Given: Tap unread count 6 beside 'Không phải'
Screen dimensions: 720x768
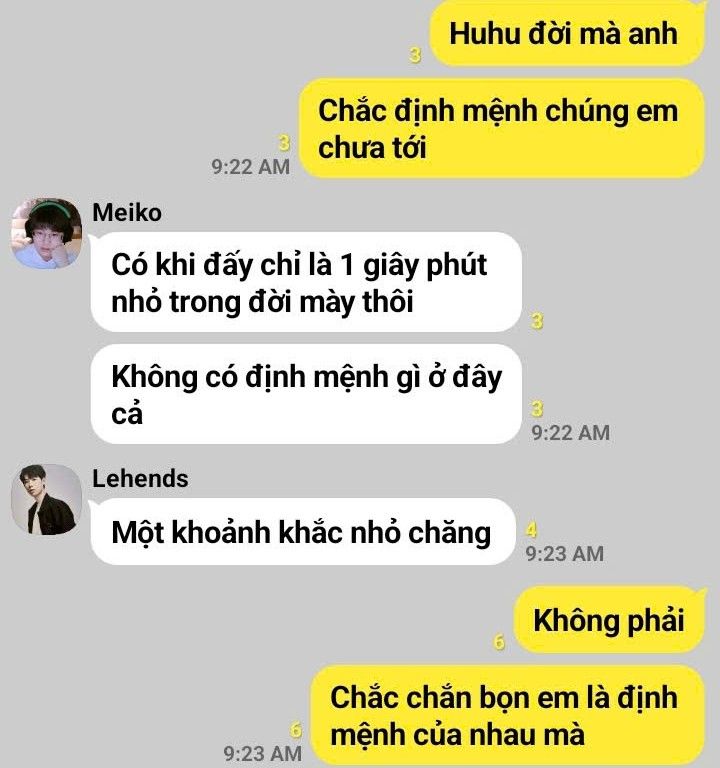Looking at the screenshot, I should point(499,642).
